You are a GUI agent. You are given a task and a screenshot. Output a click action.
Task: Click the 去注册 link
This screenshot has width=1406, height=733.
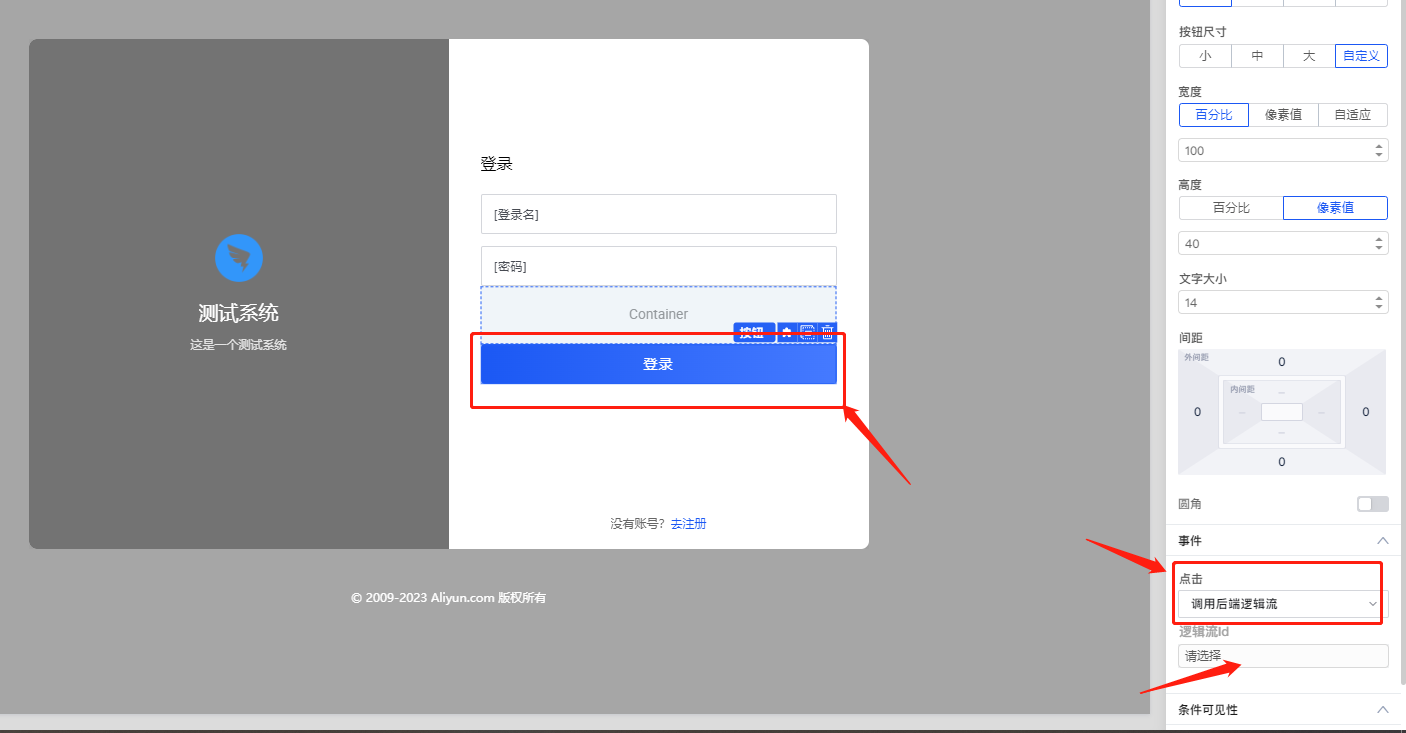(688, 523)
